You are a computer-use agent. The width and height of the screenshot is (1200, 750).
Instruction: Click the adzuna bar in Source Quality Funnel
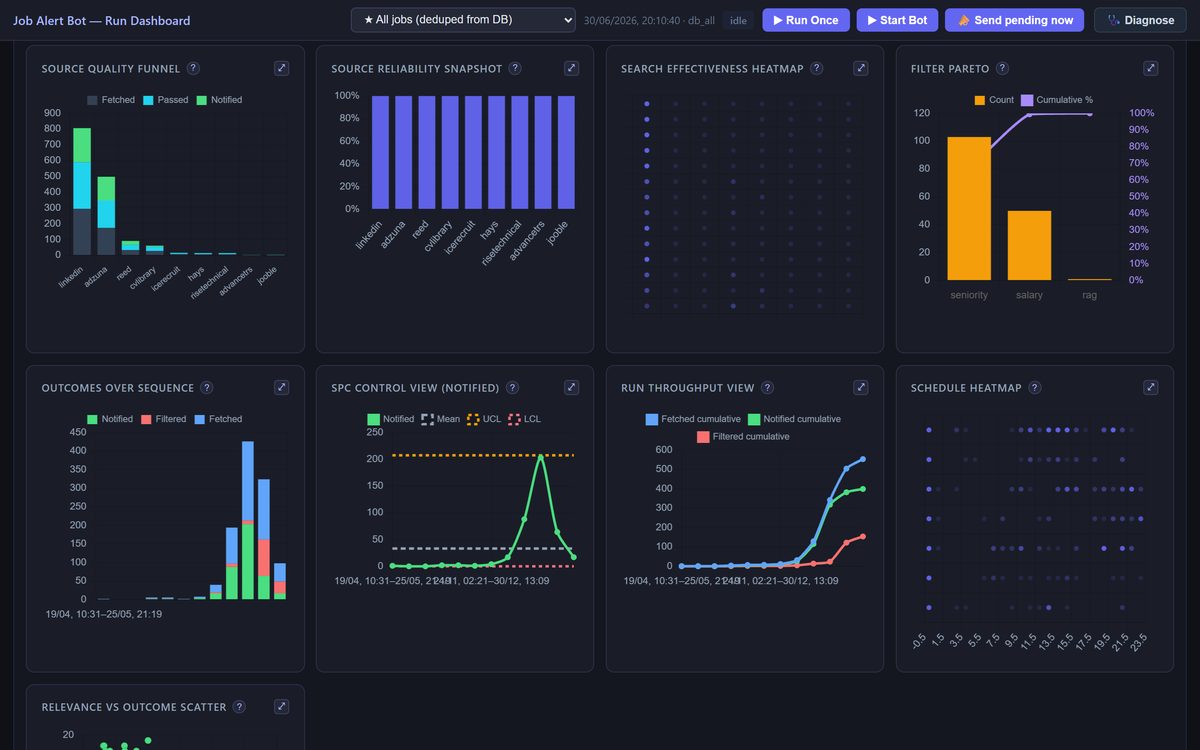(106, 216)
